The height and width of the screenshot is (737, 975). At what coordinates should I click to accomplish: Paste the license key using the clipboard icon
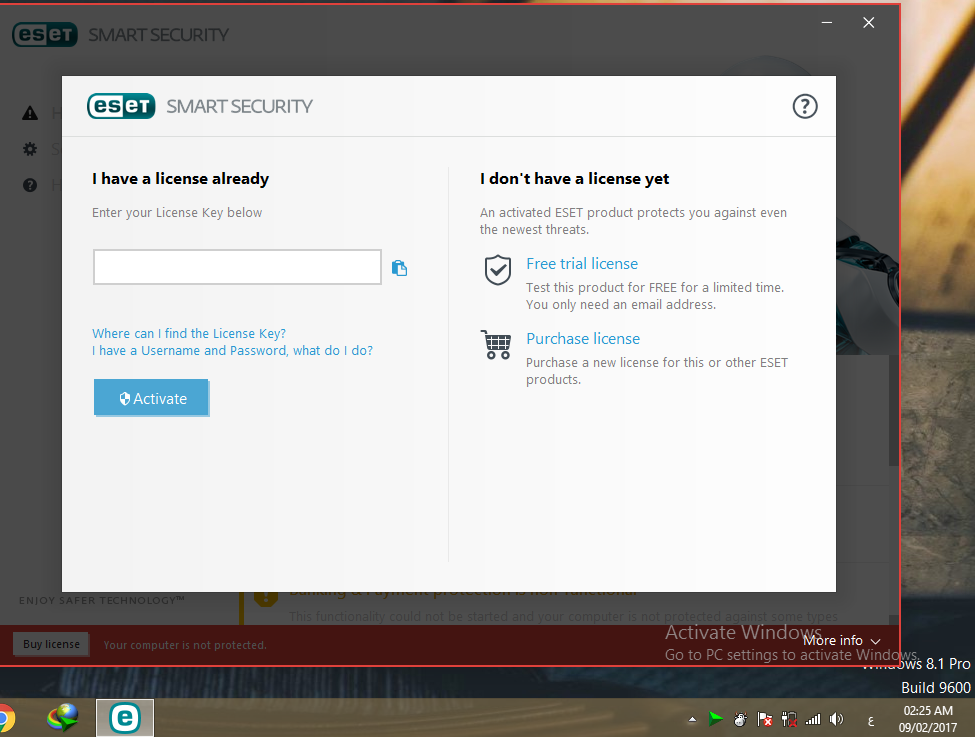(x=399, y=268)
